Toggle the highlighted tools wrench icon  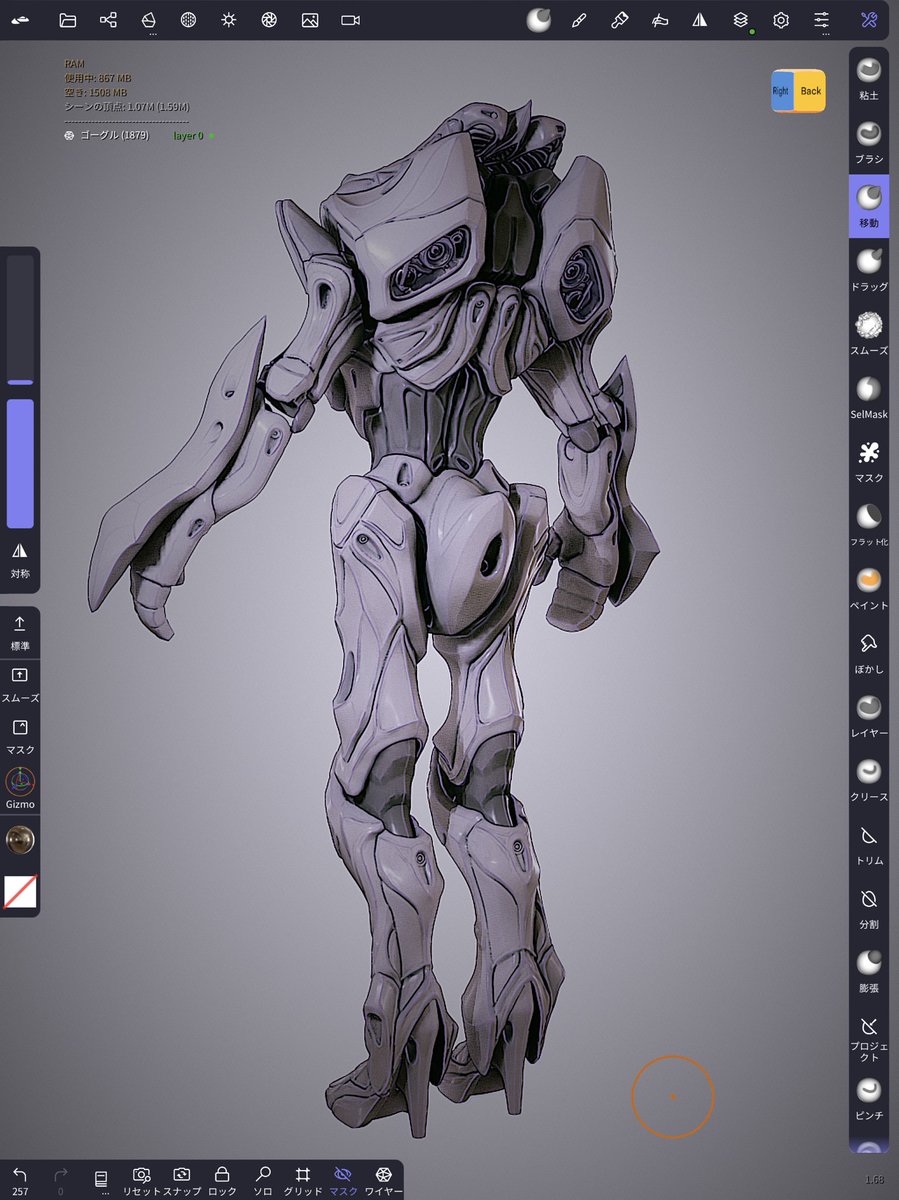coord(869,20)
